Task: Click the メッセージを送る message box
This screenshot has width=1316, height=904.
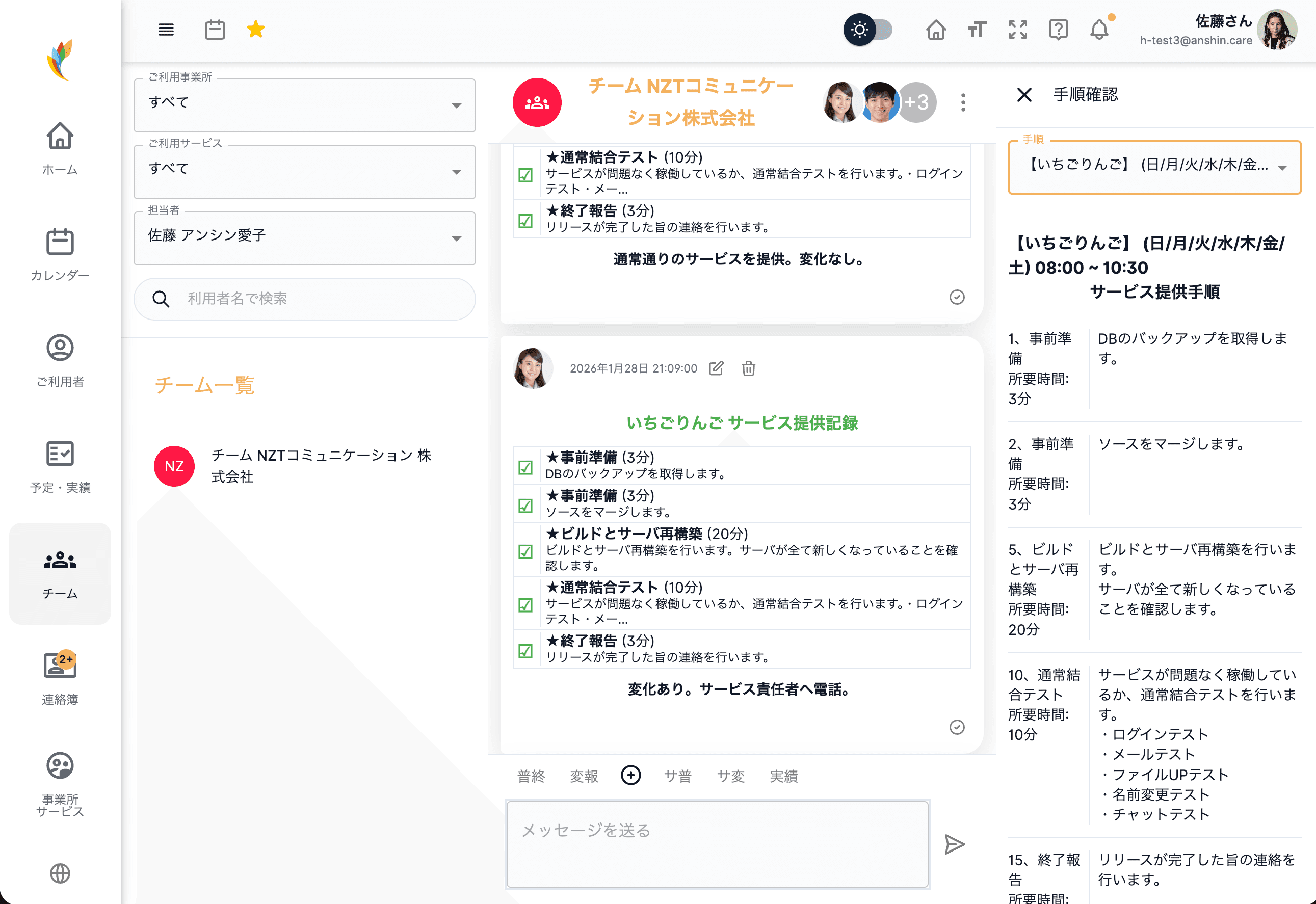Action: coord(717,843)
